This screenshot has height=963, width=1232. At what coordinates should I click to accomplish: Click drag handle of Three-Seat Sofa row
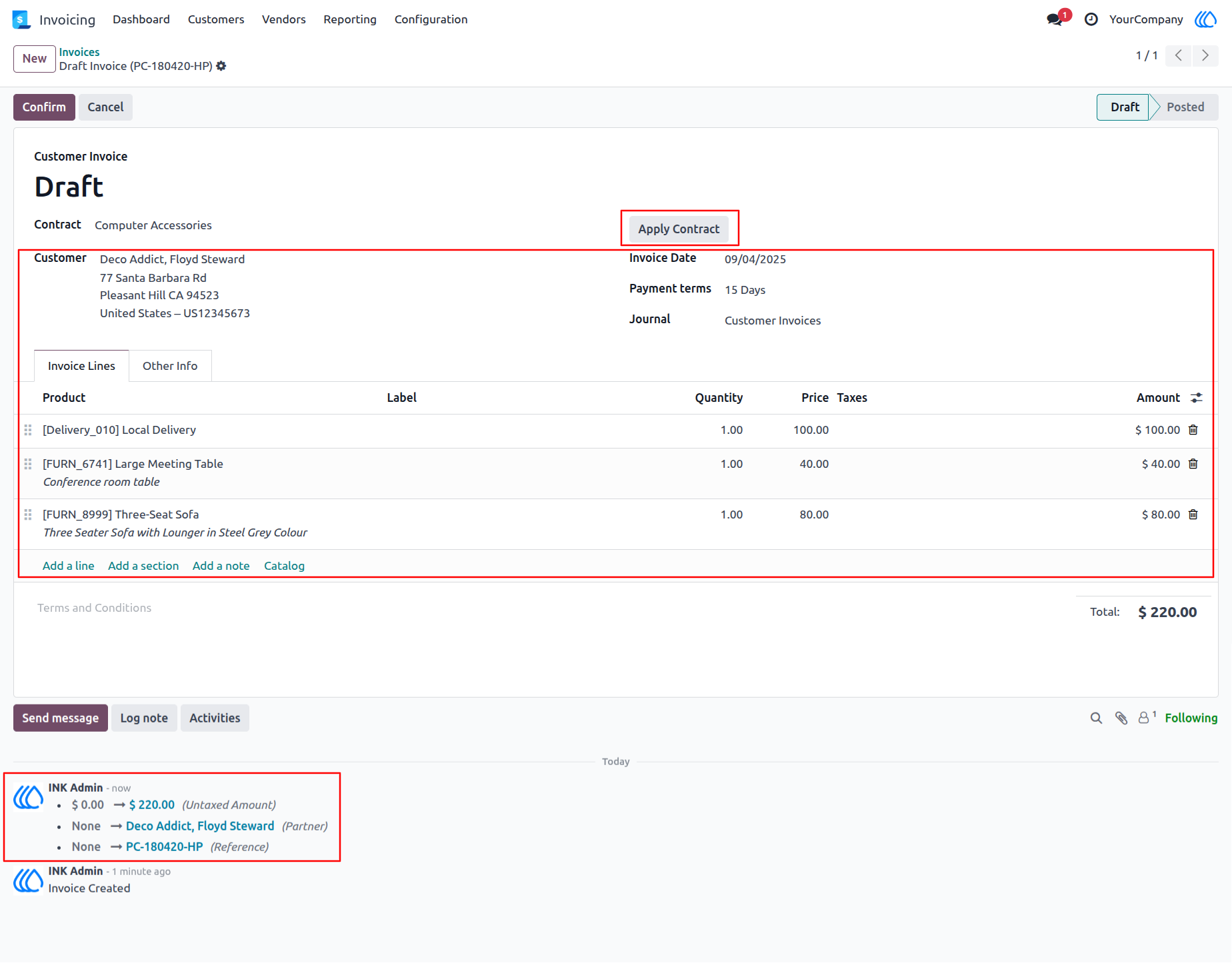point(28,514)
